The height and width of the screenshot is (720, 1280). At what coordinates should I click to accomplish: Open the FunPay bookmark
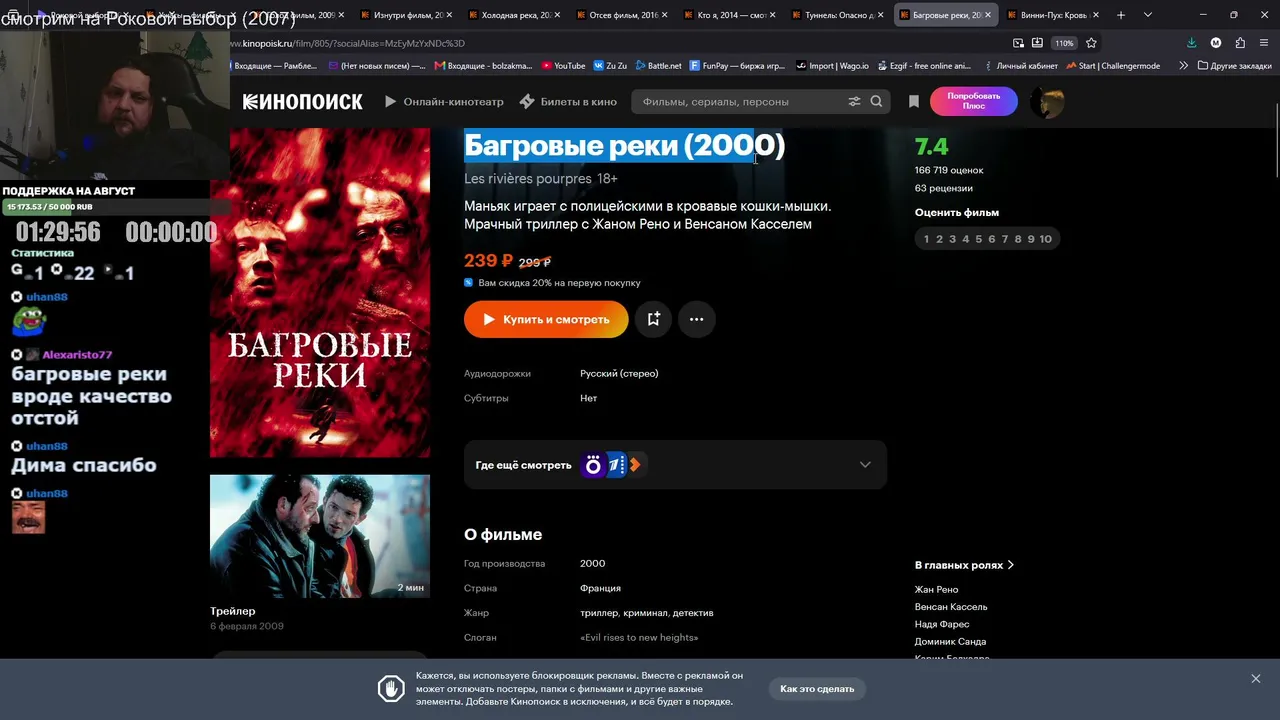pyautogui.click(x=737, y=66)
